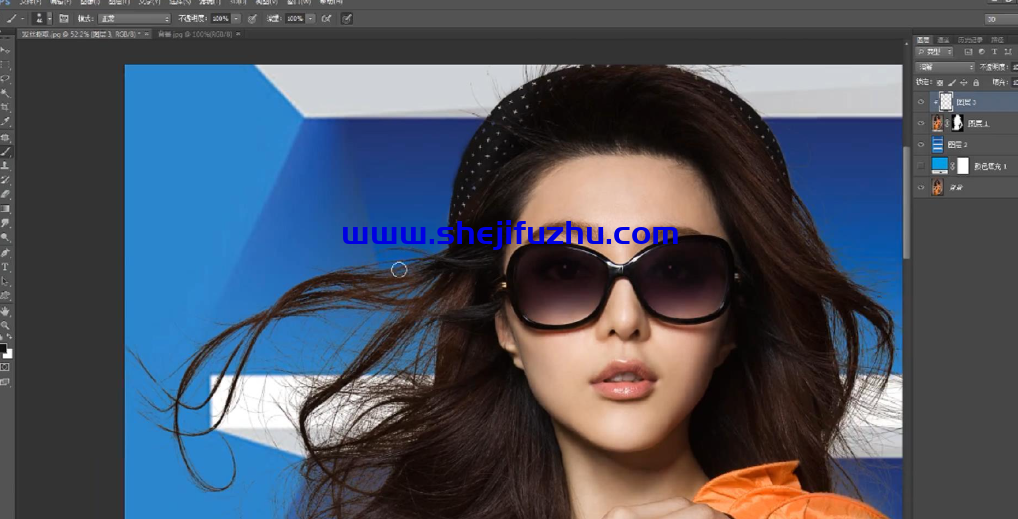Click the layer mask link on layer 1
1018x519 pixels.
click(947, 123)
